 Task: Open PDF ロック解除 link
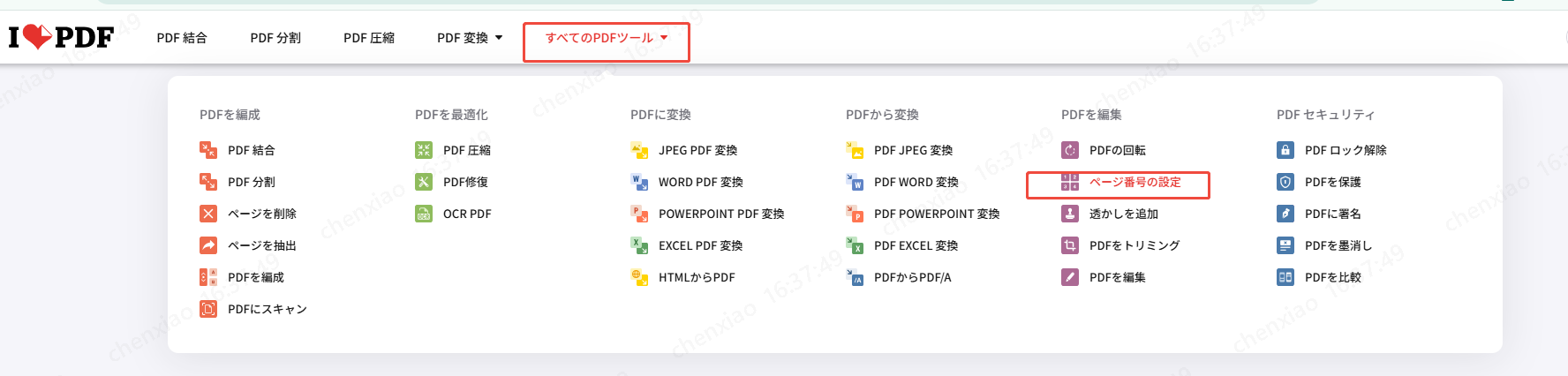1346,150
